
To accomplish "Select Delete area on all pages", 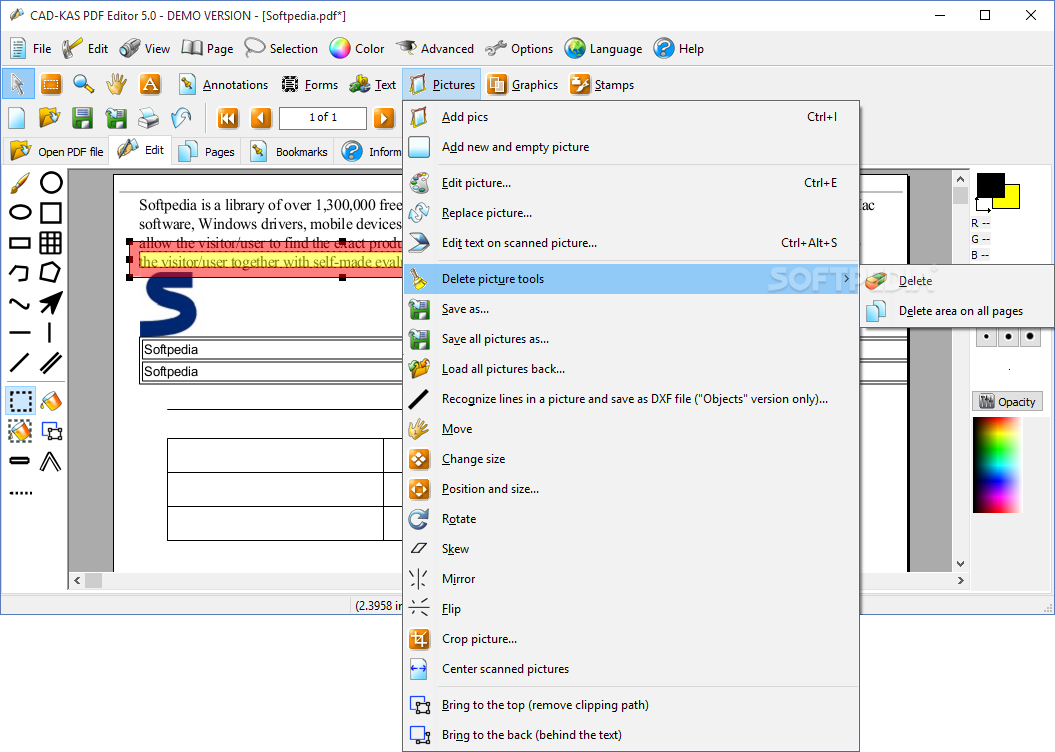I will click(x=957, y=311).
